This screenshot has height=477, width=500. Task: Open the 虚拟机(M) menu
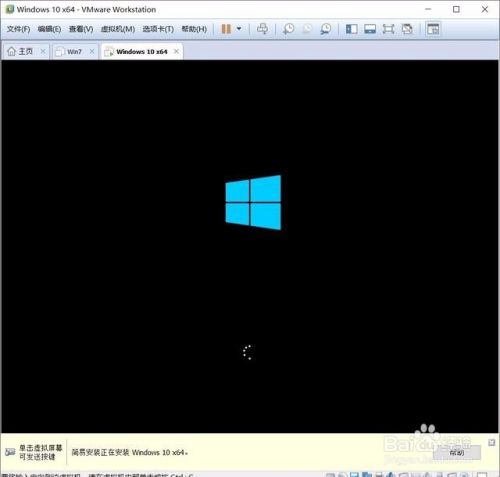pyautogui.click(x=118, y=29)
